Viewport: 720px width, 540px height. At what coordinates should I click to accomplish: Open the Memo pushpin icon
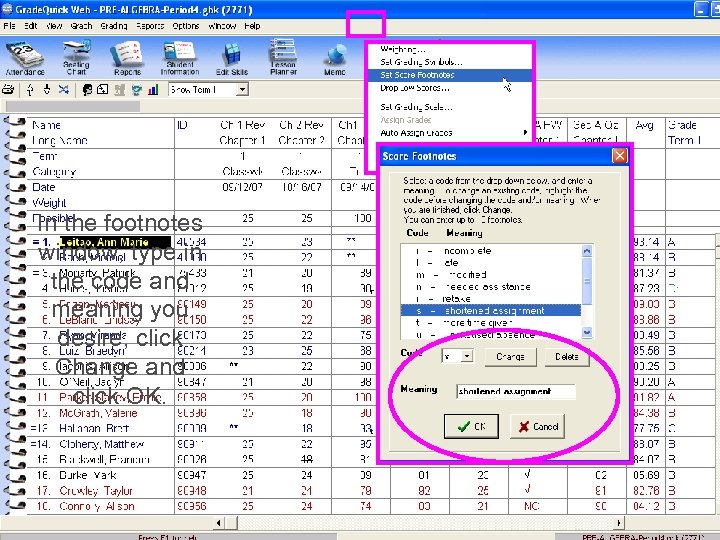click(335, 58)
